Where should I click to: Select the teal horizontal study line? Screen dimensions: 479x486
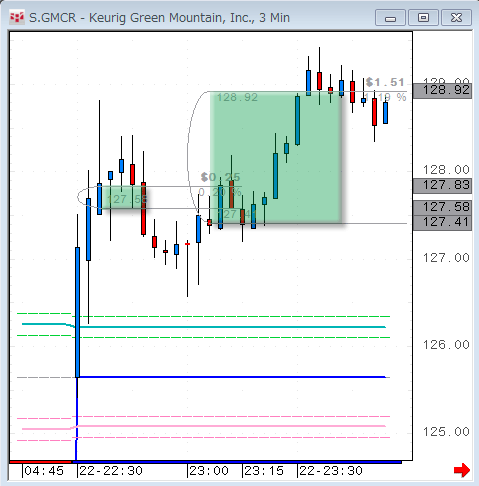click(x=203, y=326)
